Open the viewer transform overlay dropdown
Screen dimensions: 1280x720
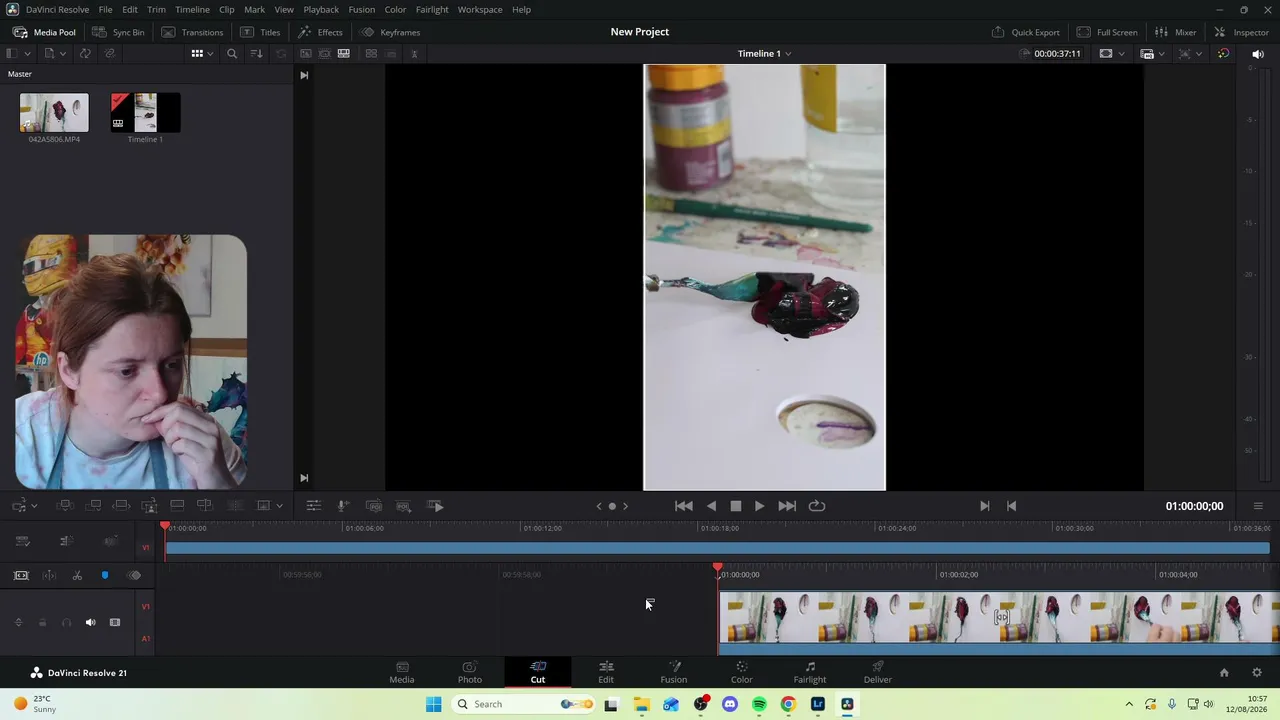tap(1198, 53)
